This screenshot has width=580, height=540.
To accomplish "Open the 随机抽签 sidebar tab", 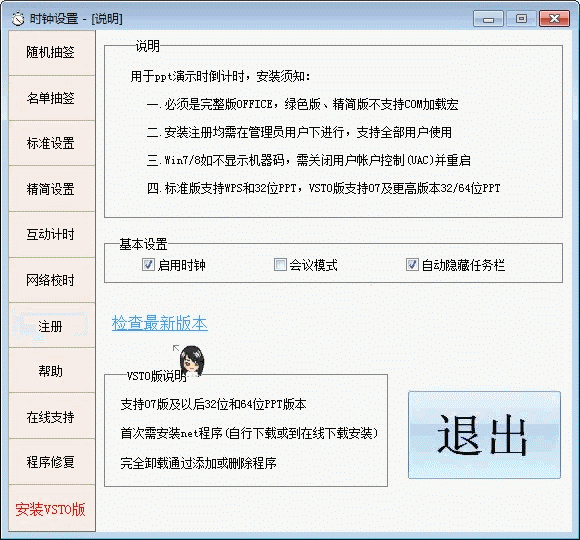I will click(52, 53).
